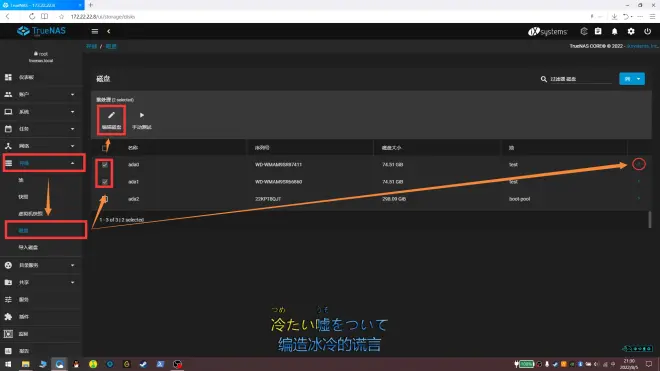
Task: Select the Disks item in sidebar
Action: (x=45, y=230)
